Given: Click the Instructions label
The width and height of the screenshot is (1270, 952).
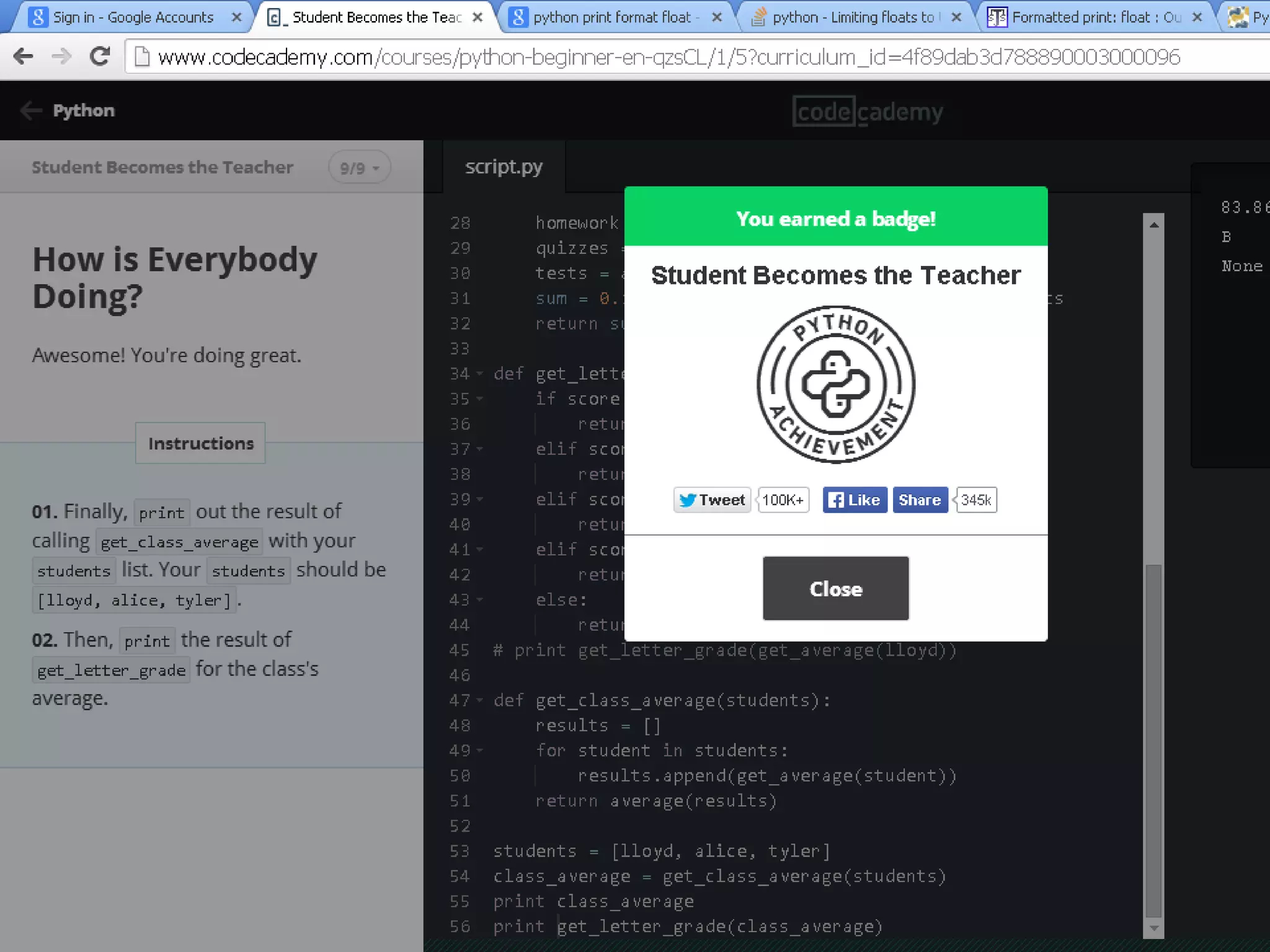Looking at the screenshot, I should [201, 443].
